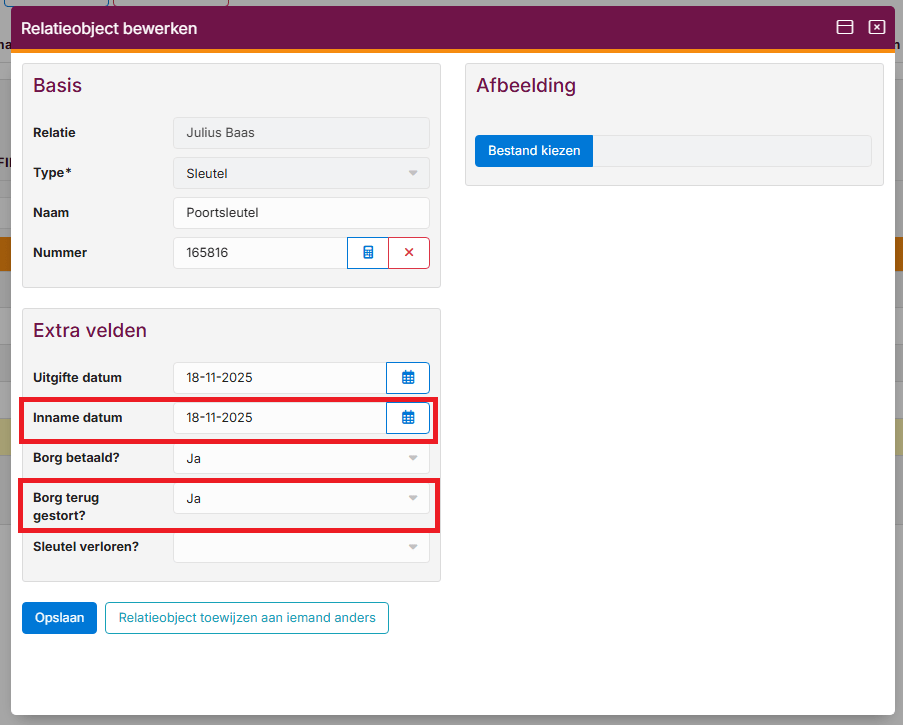Click the calculator icon beside Nummer

[x=368, y=253]
